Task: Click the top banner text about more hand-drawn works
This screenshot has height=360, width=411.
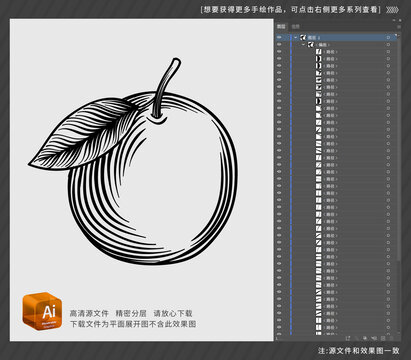Action: click(x=290, y=10)
